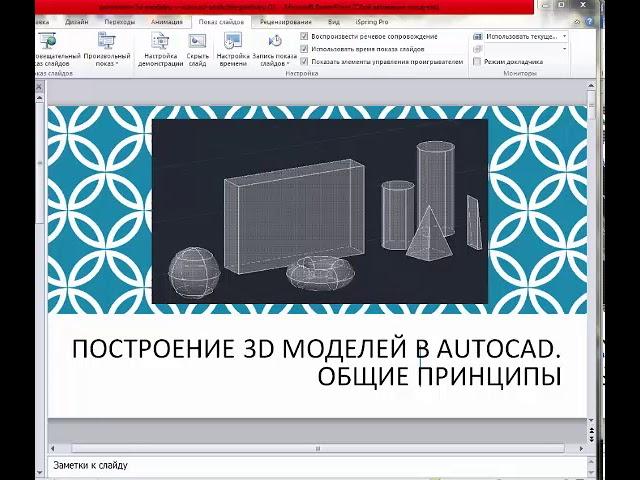Switch to the Анимация ribbon tab

167,22
